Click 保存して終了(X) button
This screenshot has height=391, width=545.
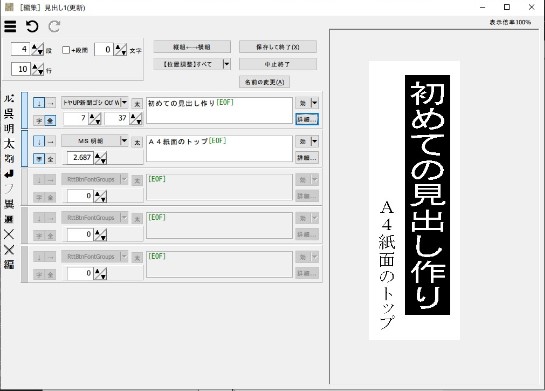click(278, 47)
